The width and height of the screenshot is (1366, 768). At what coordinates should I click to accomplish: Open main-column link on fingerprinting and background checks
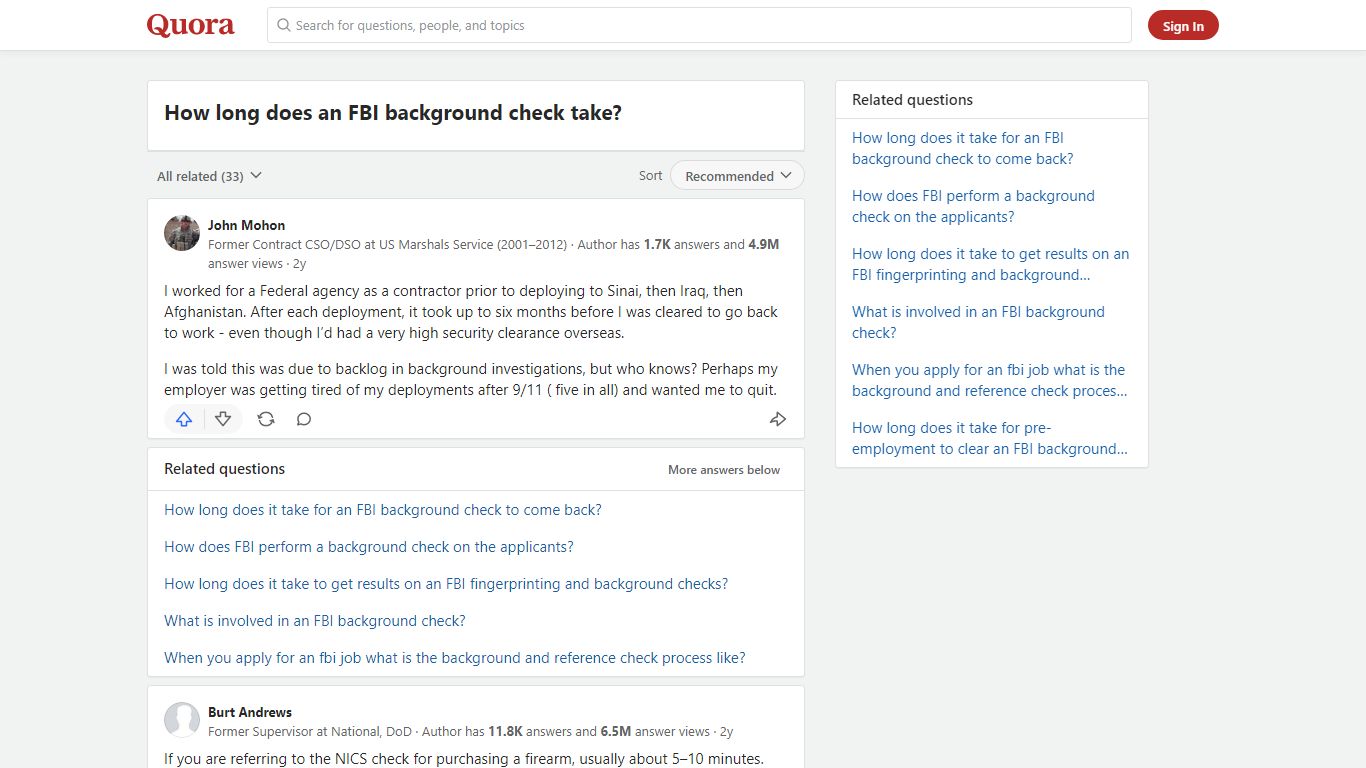[x=446, y=584]
